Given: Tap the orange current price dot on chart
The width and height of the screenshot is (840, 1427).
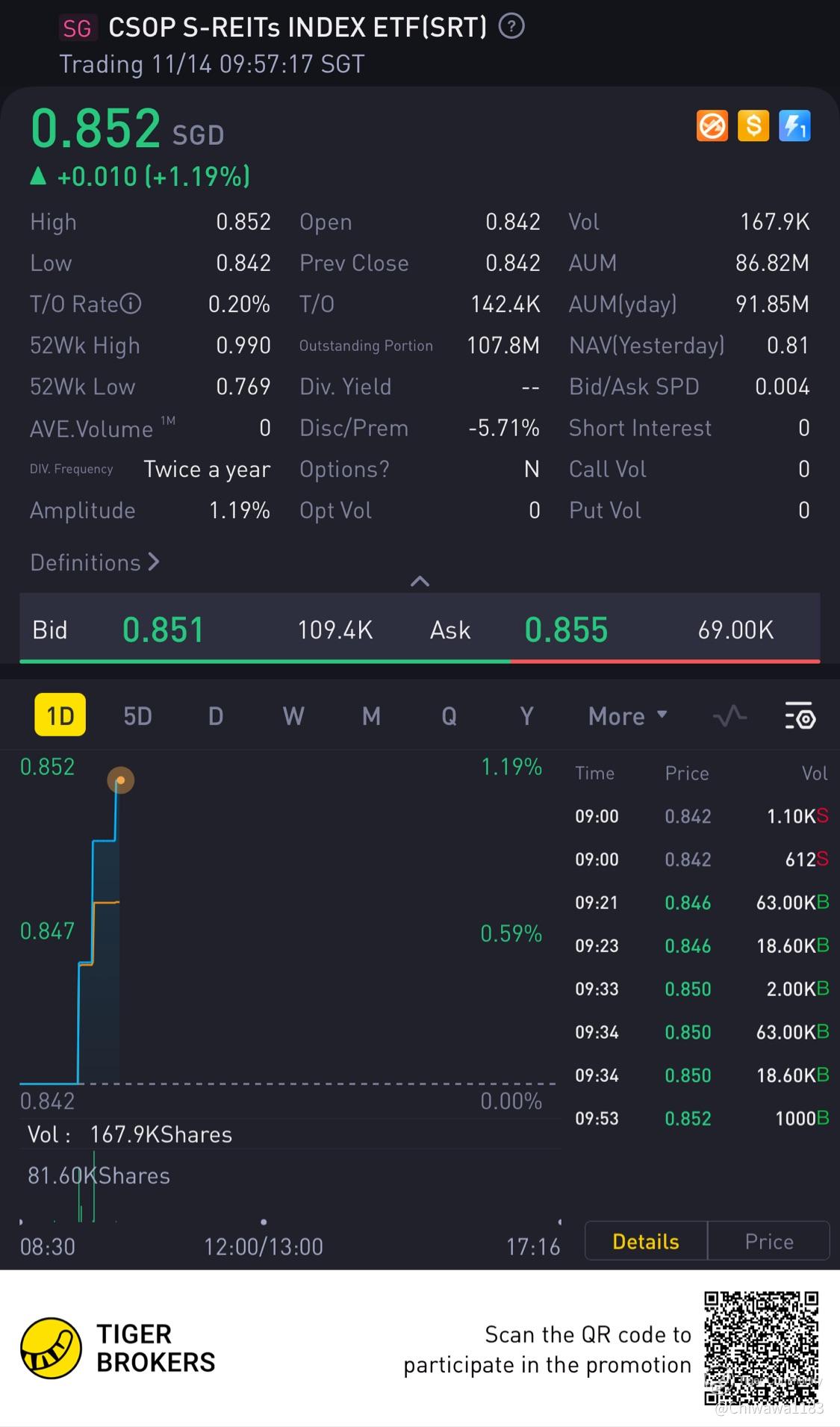Looking at the screenshot, I should (121, 780).
